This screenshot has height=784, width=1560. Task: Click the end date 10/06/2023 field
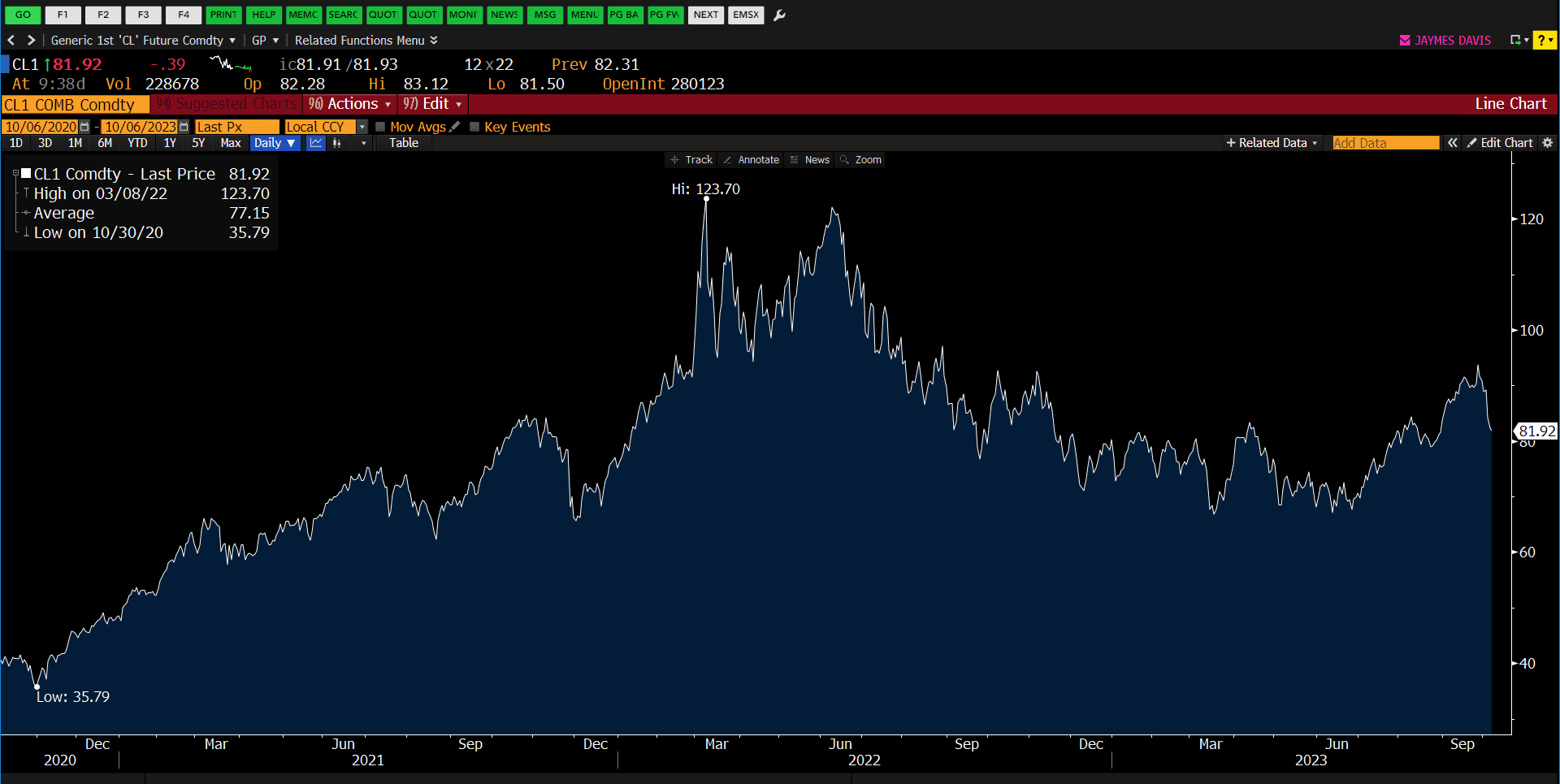point(140,127)
